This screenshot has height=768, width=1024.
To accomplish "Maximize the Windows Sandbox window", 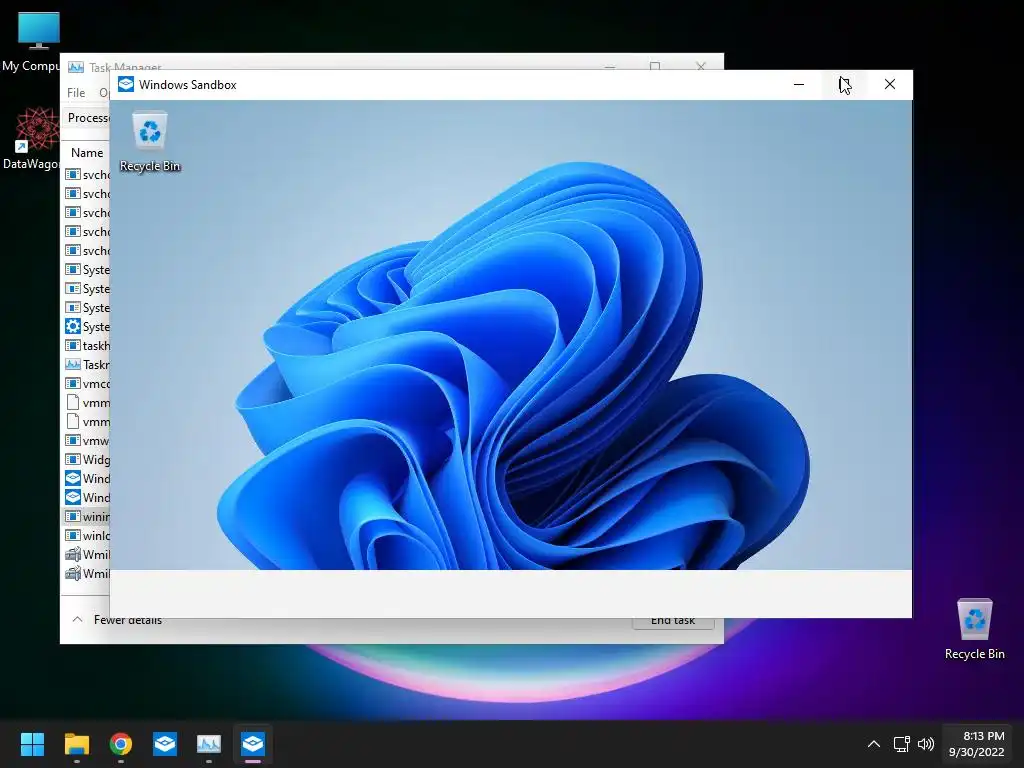I will click(x=844, y=84).
